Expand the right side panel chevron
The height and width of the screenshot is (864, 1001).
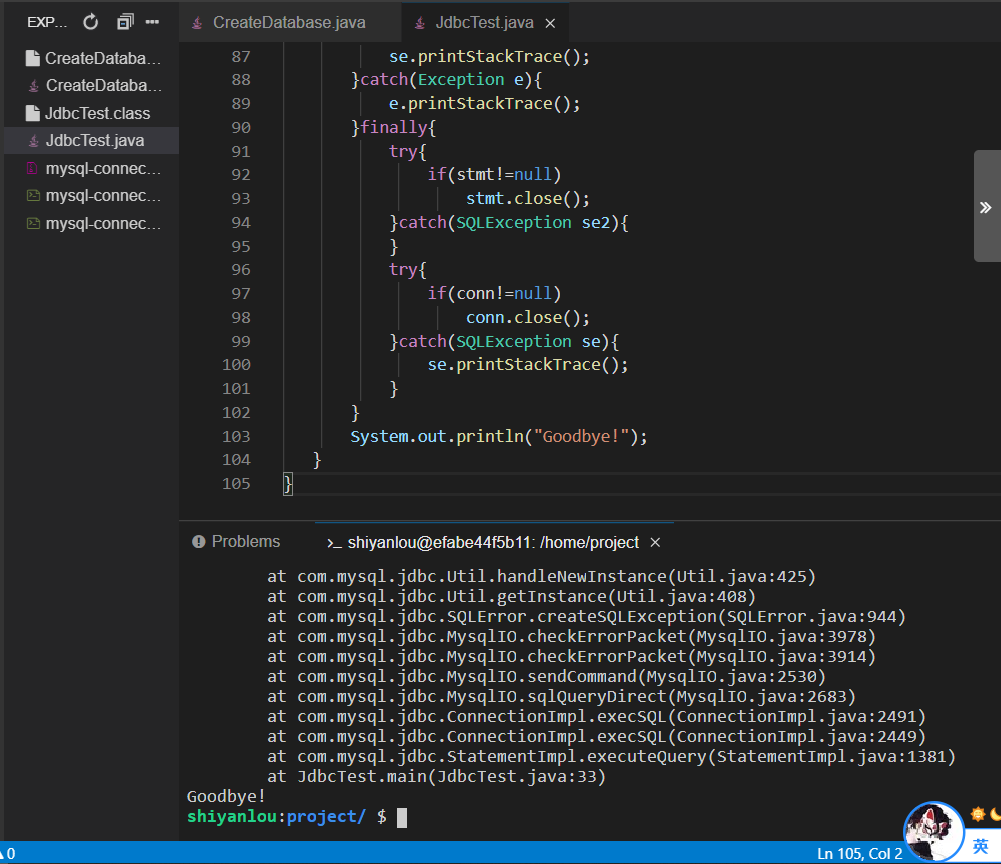(x=986, y=207)
